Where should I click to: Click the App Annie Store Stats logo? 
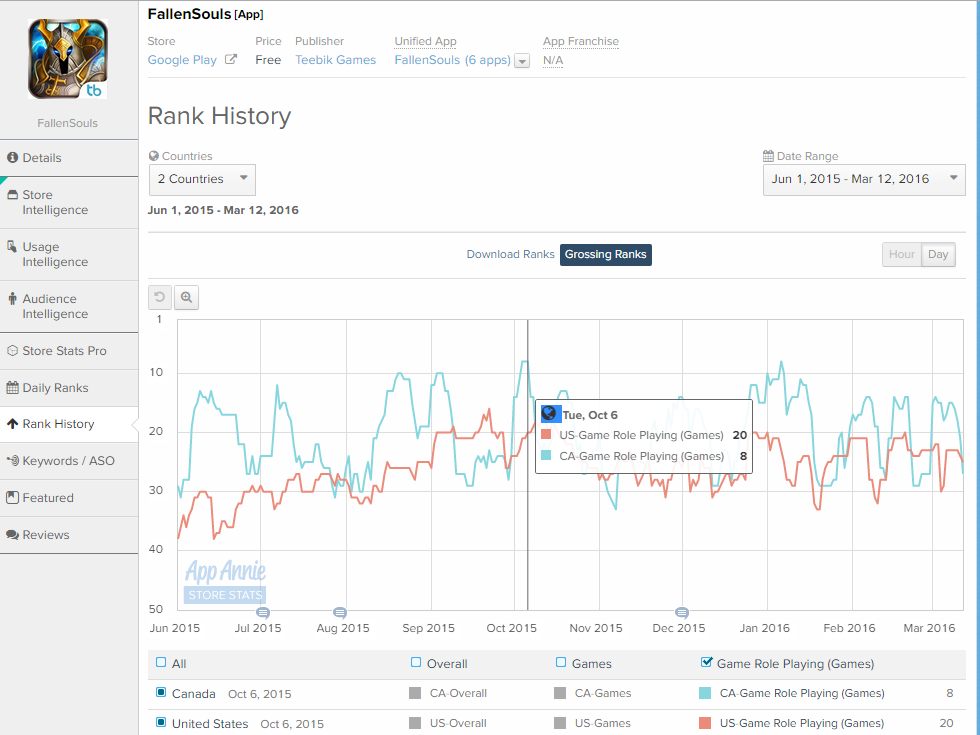(225, 581)
